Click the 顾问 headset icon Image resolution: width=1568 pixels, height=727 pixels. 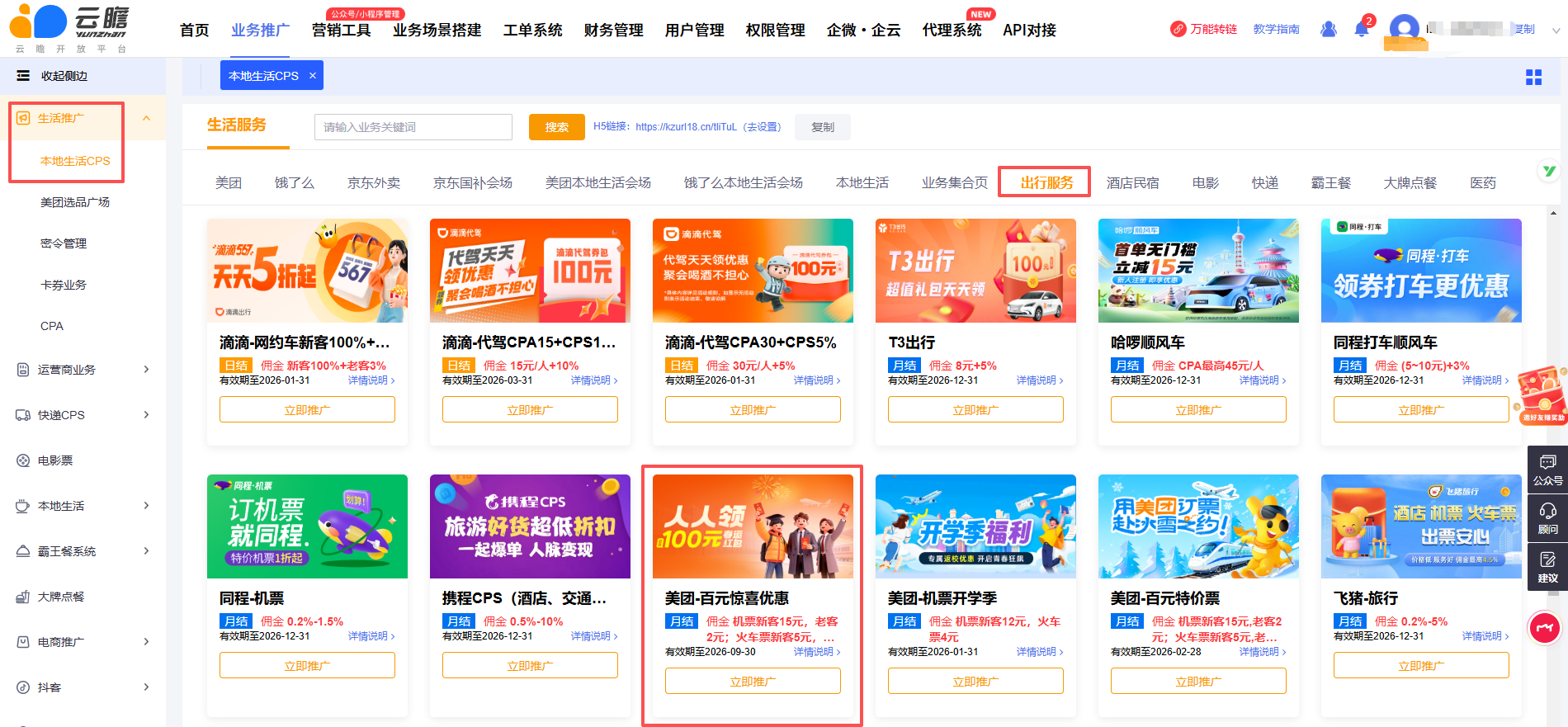tap(1547, 517)
